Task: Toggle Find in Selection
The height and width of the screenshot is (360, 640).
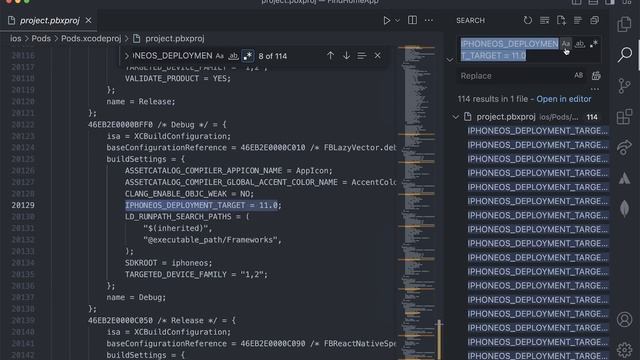Action: [362, 56]
